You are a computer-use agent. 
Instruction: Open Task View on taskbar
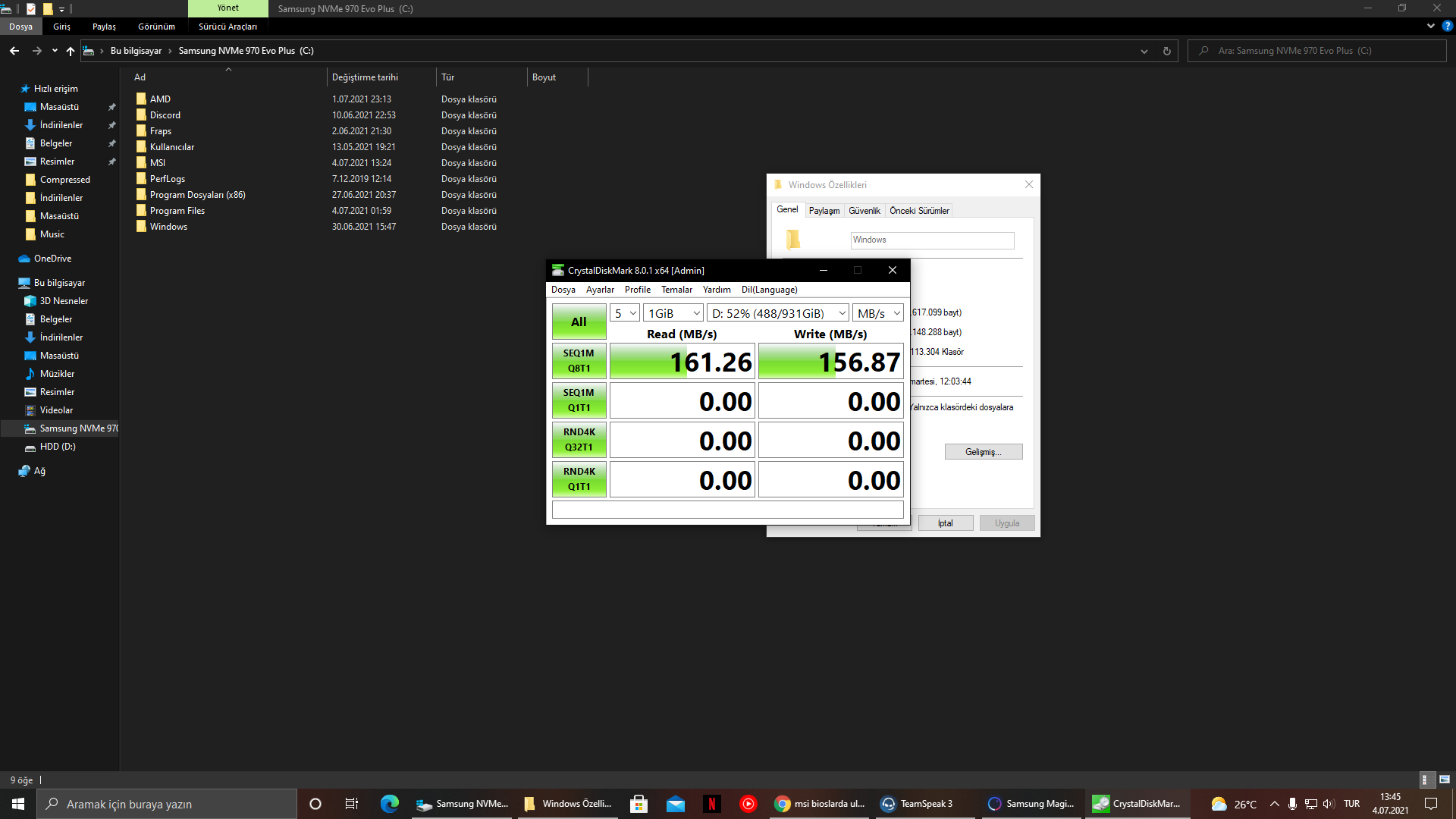(352, 804)
